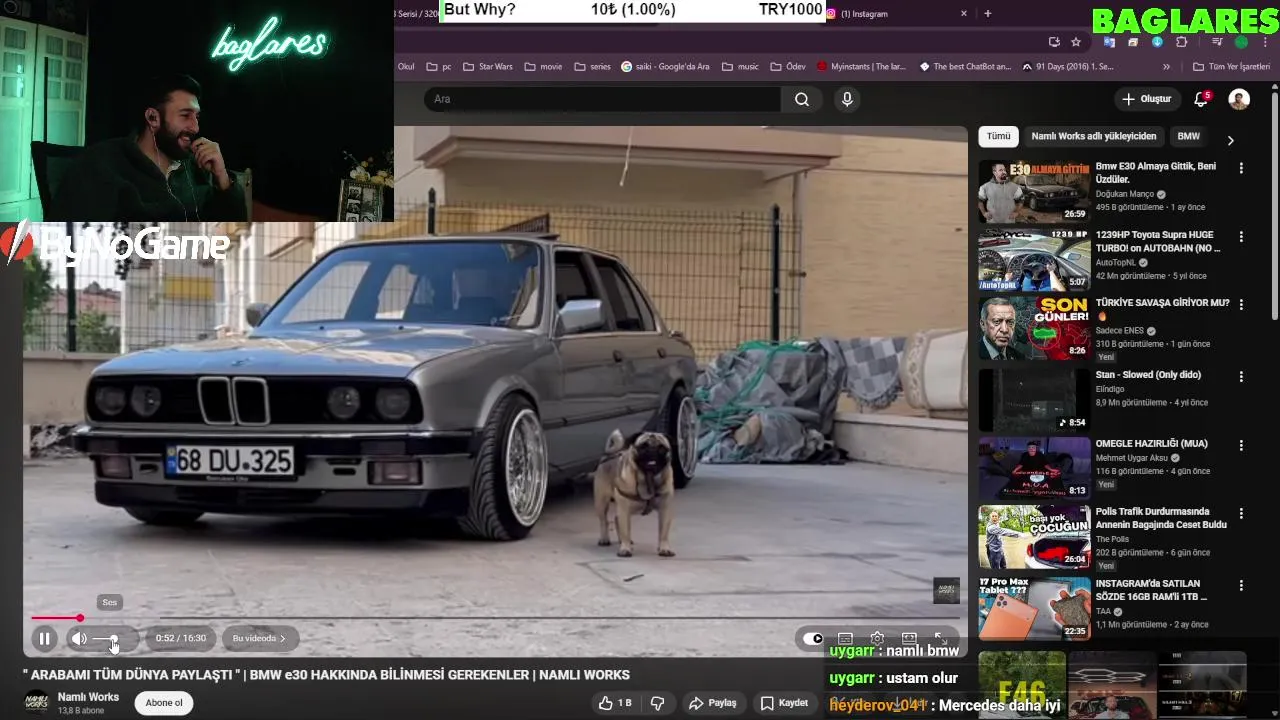Open more options for 'Polis Trafik Durdurmasında'
This screenshot has width=1280, height=720.
[1241, 513]
